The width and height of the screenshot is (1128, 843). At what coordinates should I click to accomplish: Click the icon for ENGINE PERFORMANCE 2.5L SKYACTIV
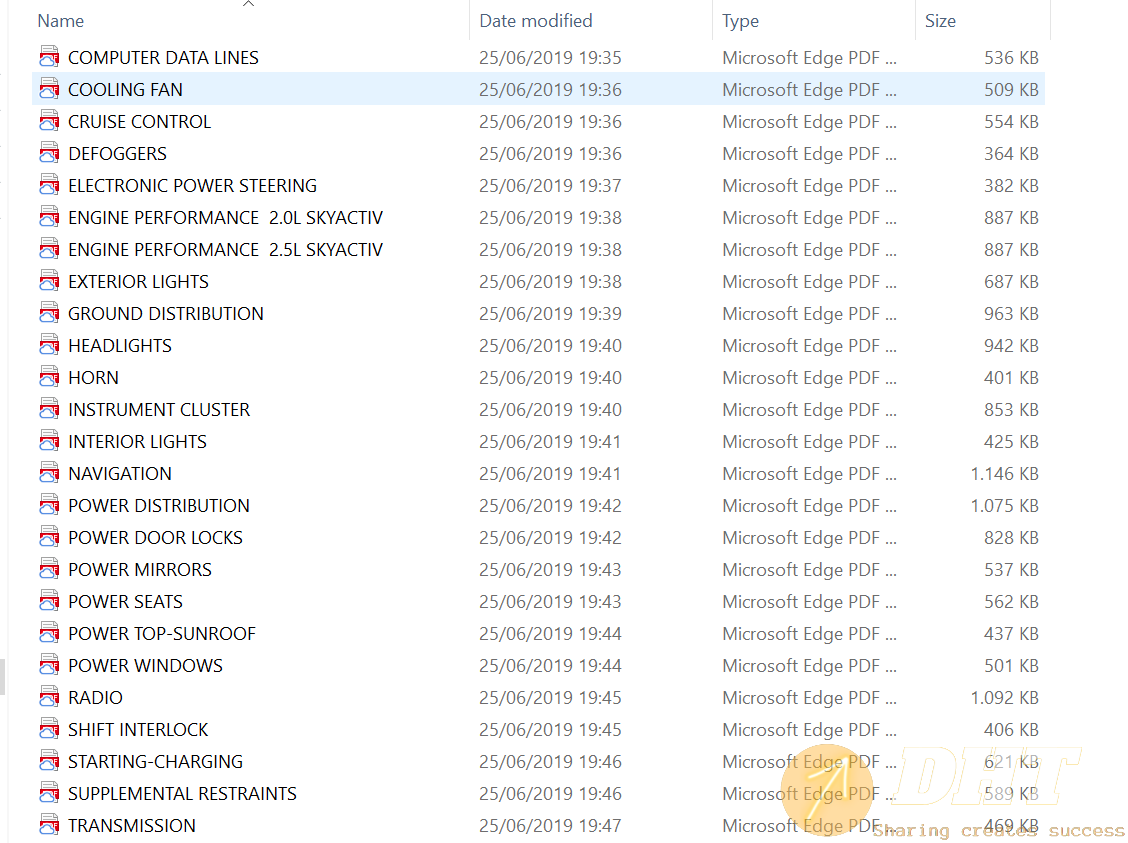point(49,250)
